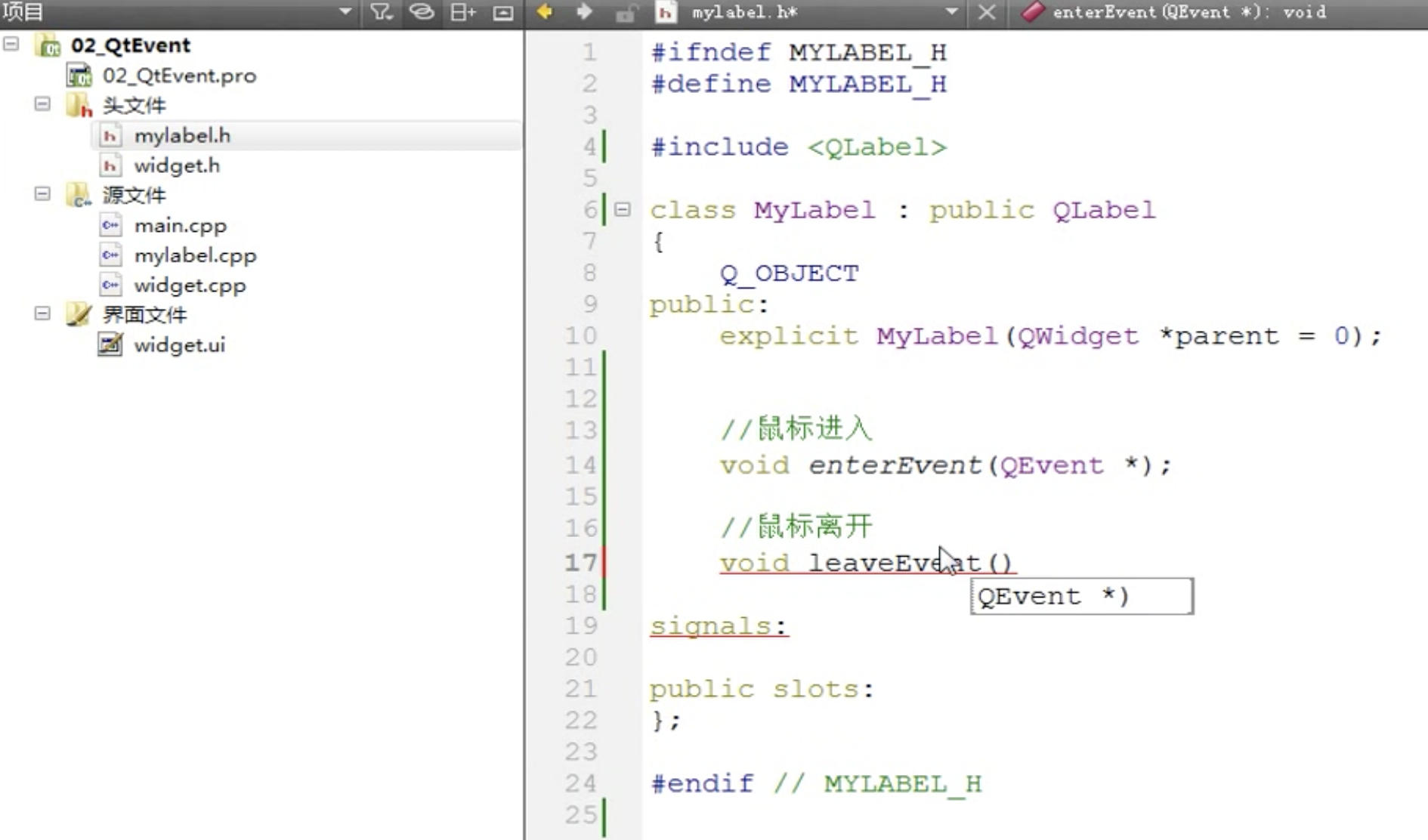Toggle the synchronize with editor link icon
Viewport: 1428px width, 840px height.
click(422, 11)
